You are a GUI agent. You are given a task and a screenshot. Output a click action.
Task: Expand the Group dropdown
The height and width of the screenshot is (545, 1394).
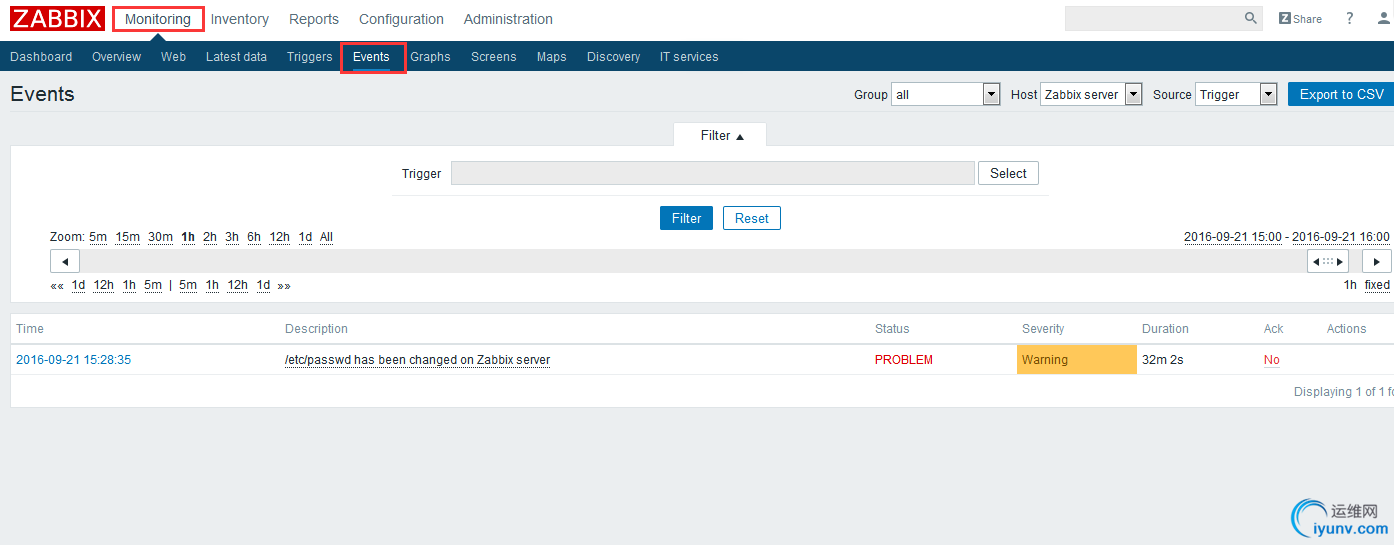[x=946, y=94]
